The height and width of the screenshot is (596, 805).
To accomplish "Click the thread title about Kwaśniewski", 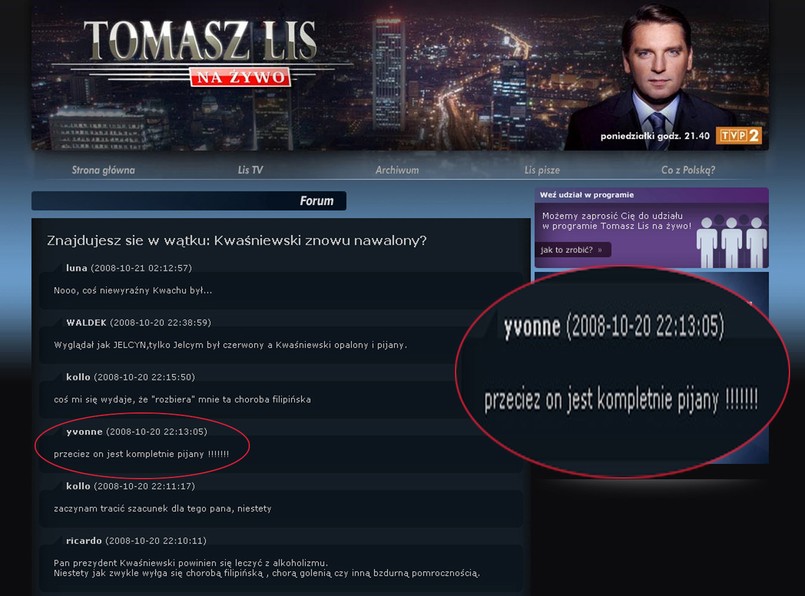I will pyautogui.click(x=237, y=240).
